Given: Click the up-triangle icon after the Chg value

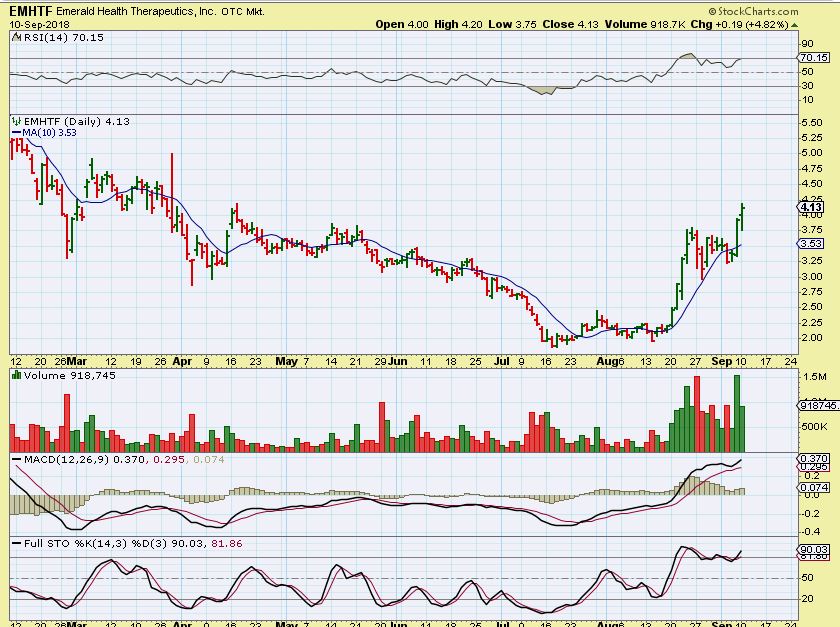Looking at the screenshot, I should coord(794,25).
